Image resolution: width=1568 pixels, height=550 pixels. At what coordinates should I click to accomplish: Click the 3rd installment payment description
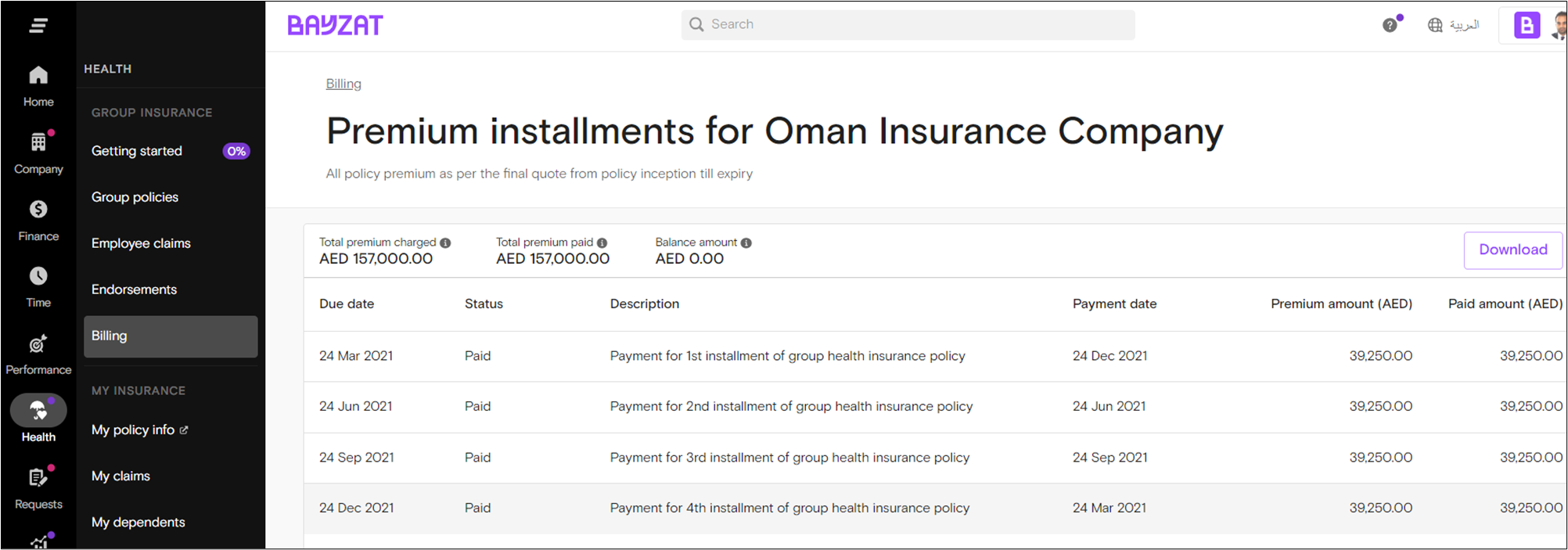(x=789, y=458)
